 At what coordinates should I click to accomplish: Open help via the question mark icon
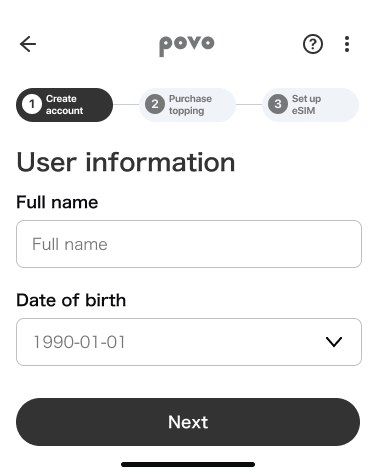(x=313, y=44)
